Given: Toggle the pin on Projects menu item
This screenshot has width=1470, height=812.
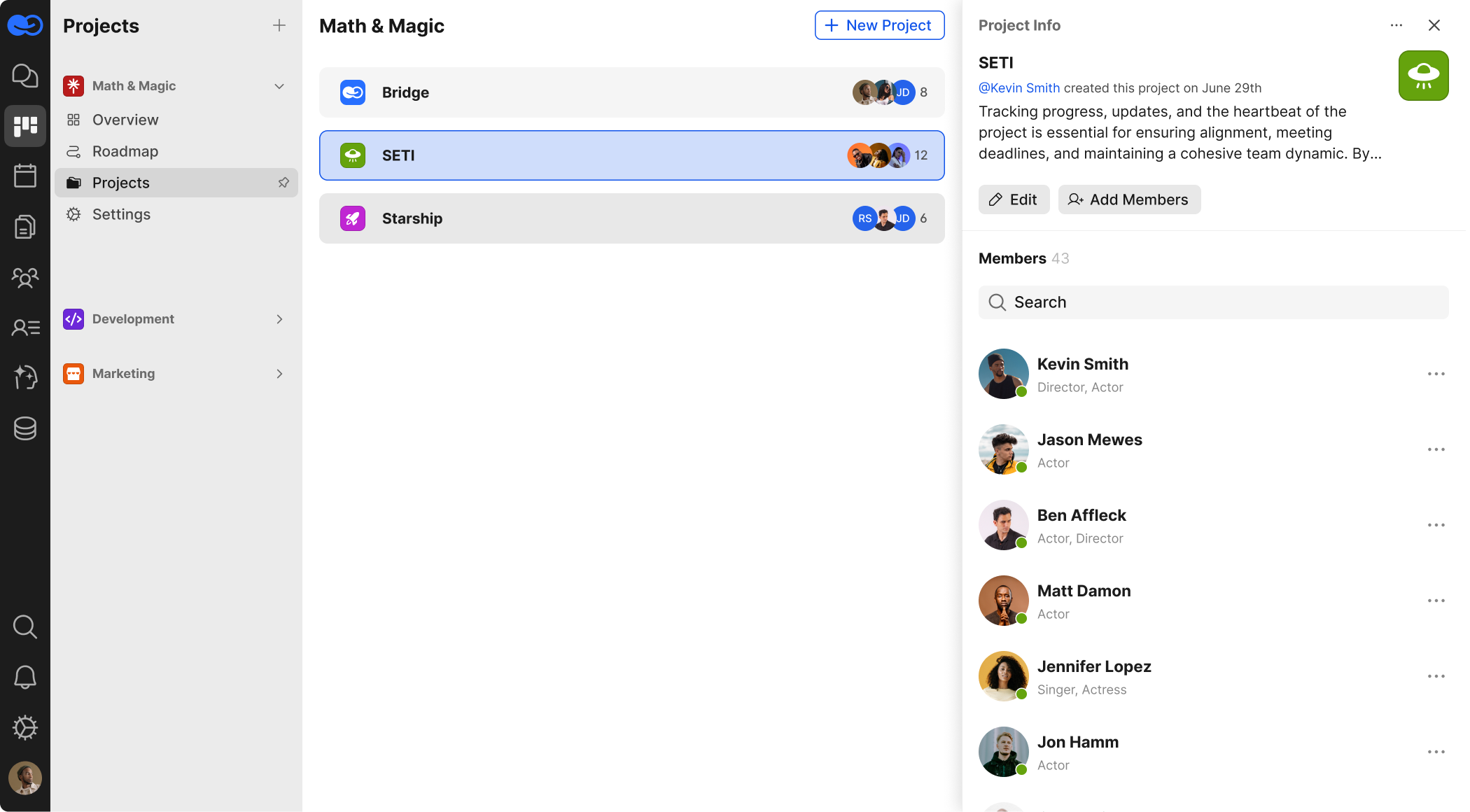Looking at the screenshot, I should coord(283,183).
